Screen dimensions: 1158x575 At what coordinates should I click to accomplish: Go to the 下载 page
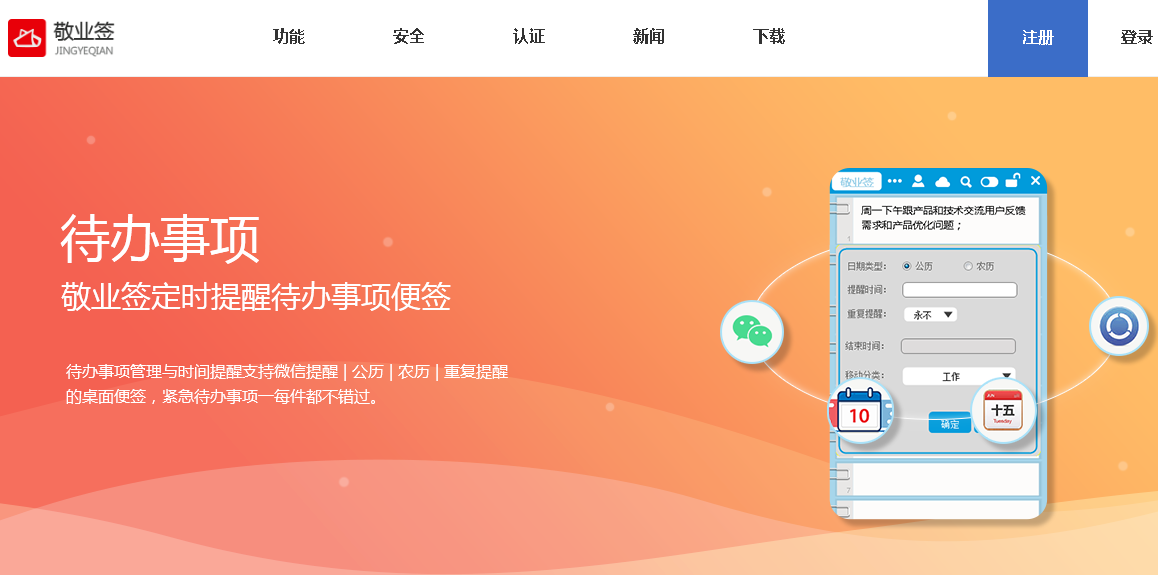pyautogui.click(x=769, y=37)
